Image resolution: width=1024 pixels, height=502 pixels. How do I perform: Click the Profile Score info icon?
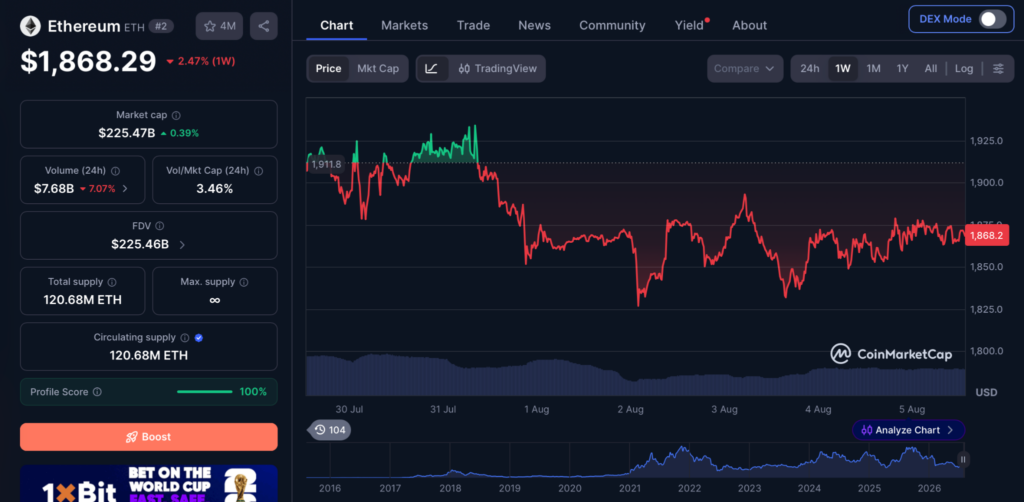97,392
